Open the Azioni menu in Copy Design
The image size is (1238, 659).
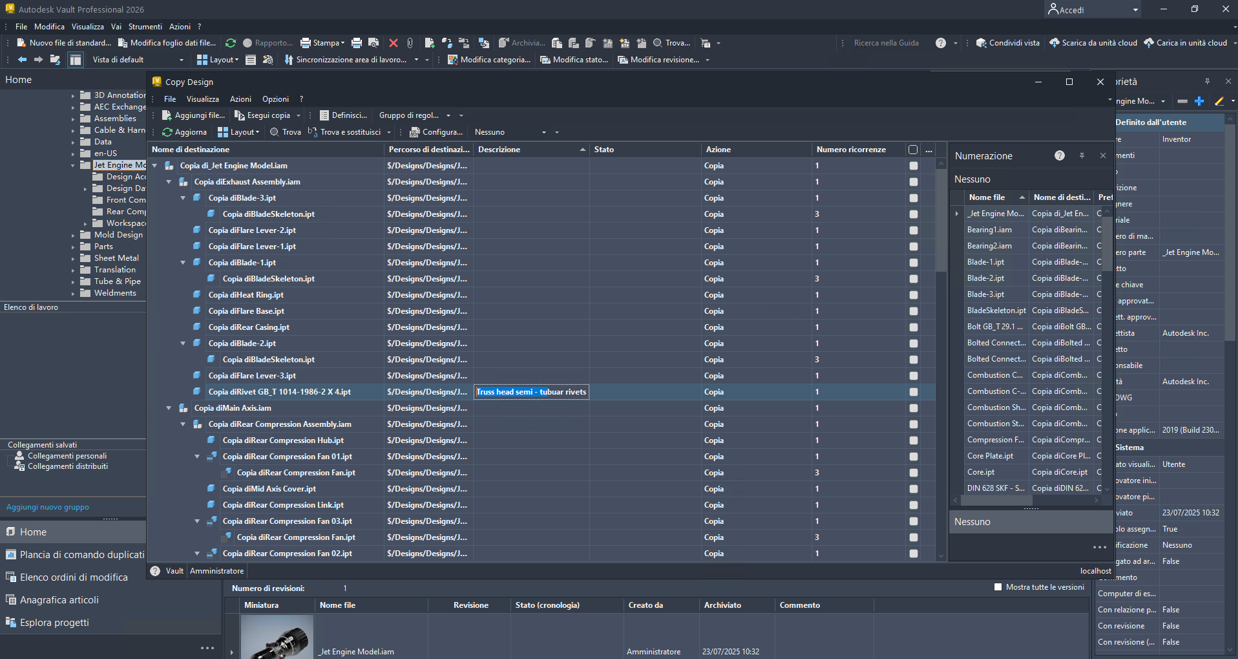click(240, 99)
